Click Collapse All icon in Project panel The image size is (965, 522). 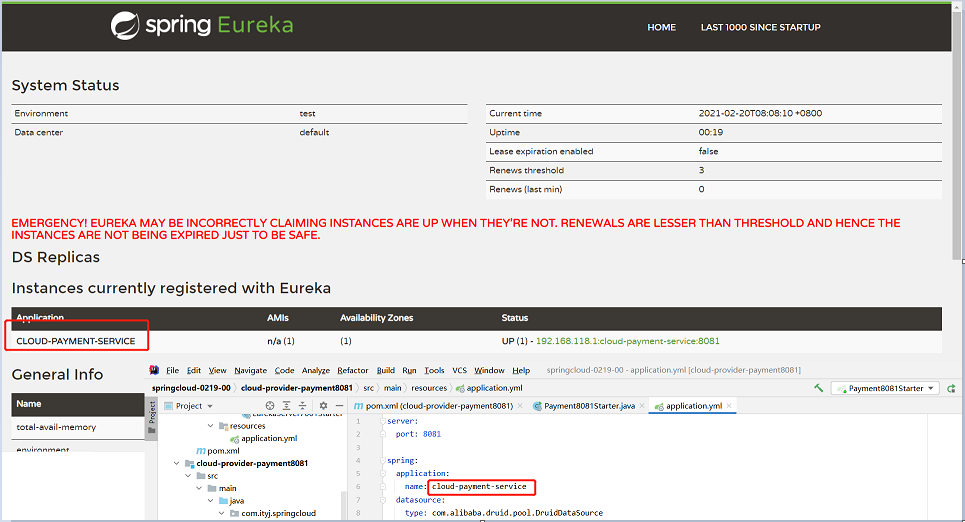[x=302, y=406]
